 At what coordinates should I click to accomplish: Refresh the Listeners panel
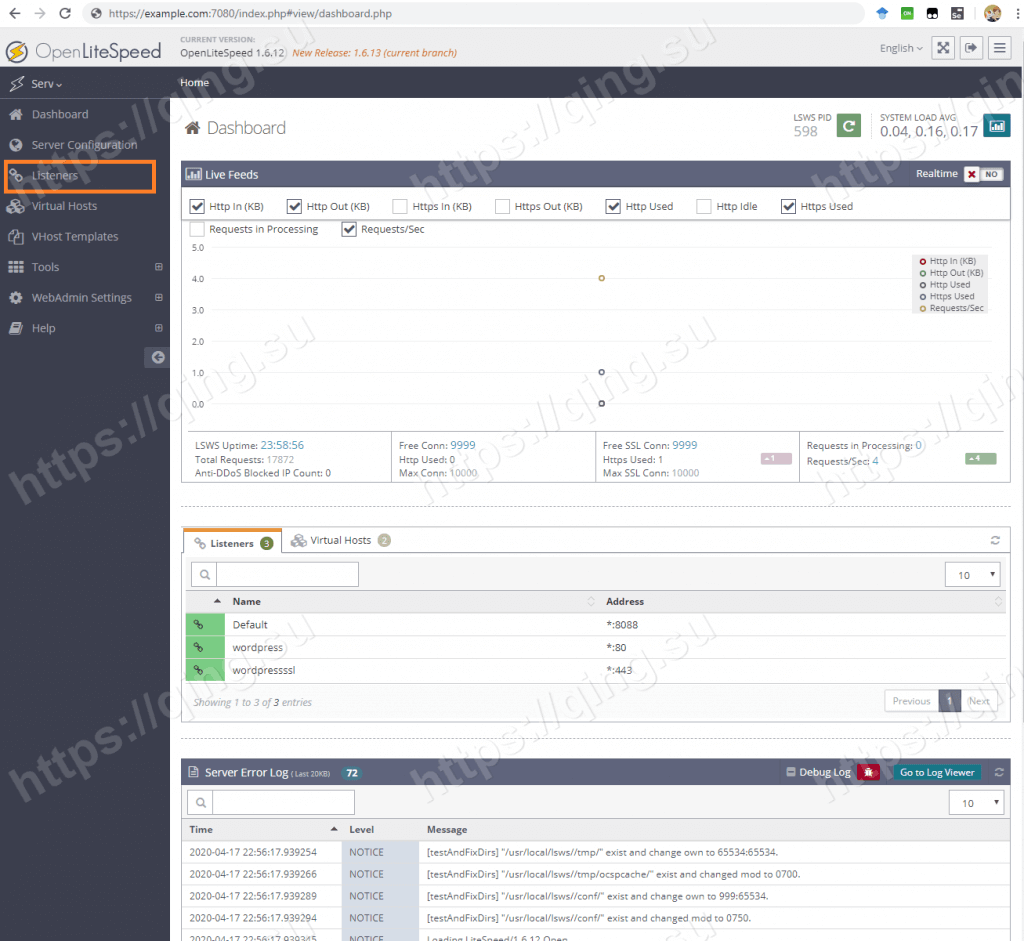(x=995, y=541)
